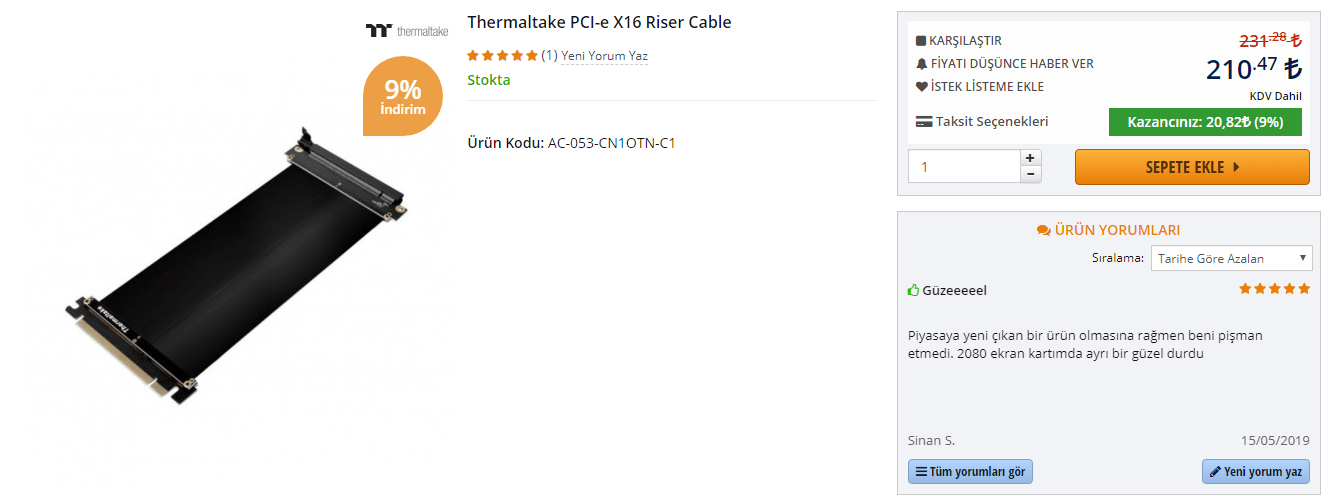Click the bell icon for price drop alert
The width and height of the screenshot is (1328, 496).
tap(922, 64)
